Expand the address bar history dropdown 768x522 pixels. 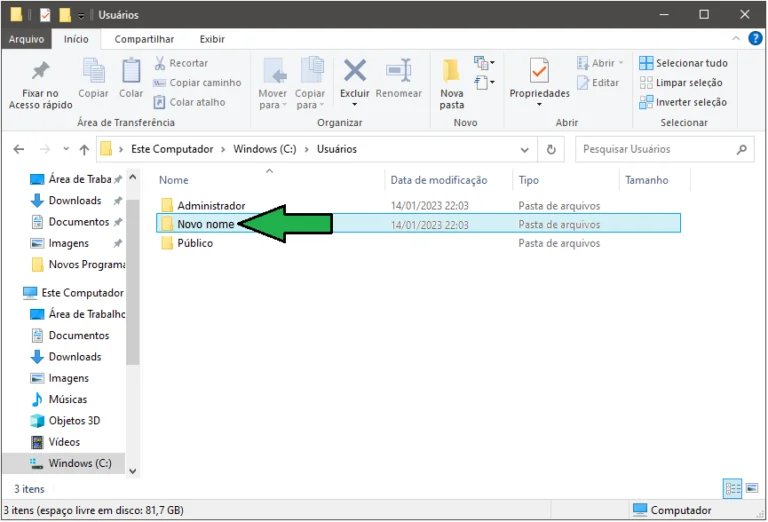tap(525, 149)
